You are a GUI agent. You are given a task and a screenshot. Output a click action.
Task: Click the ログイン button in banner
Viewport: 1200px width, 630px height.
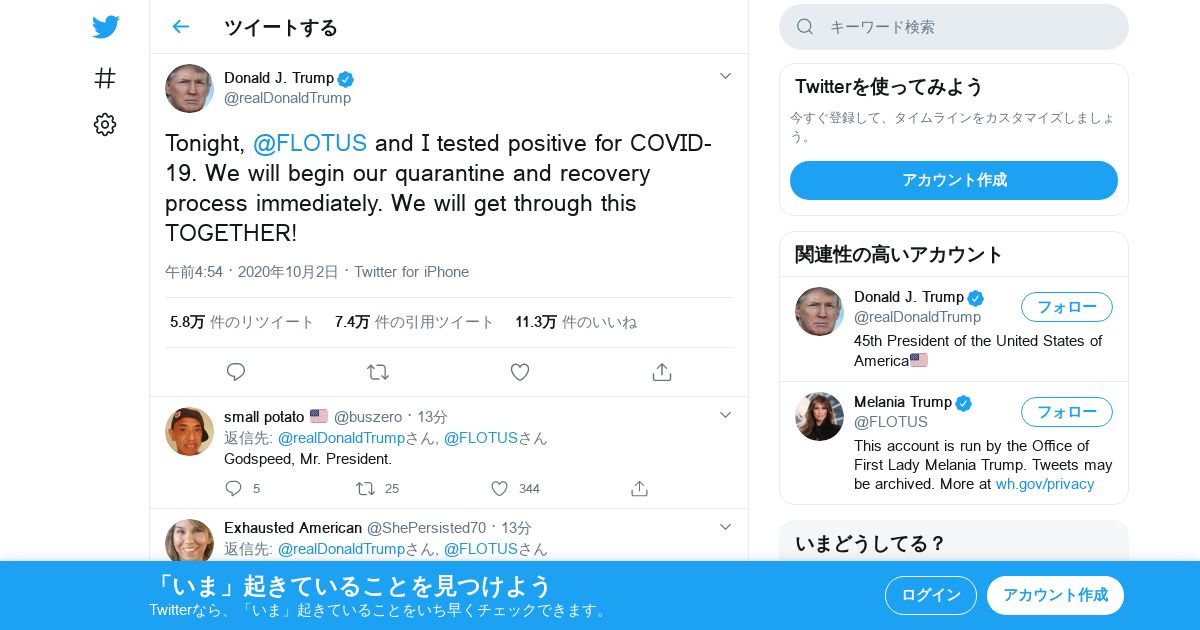click(931, 595)
